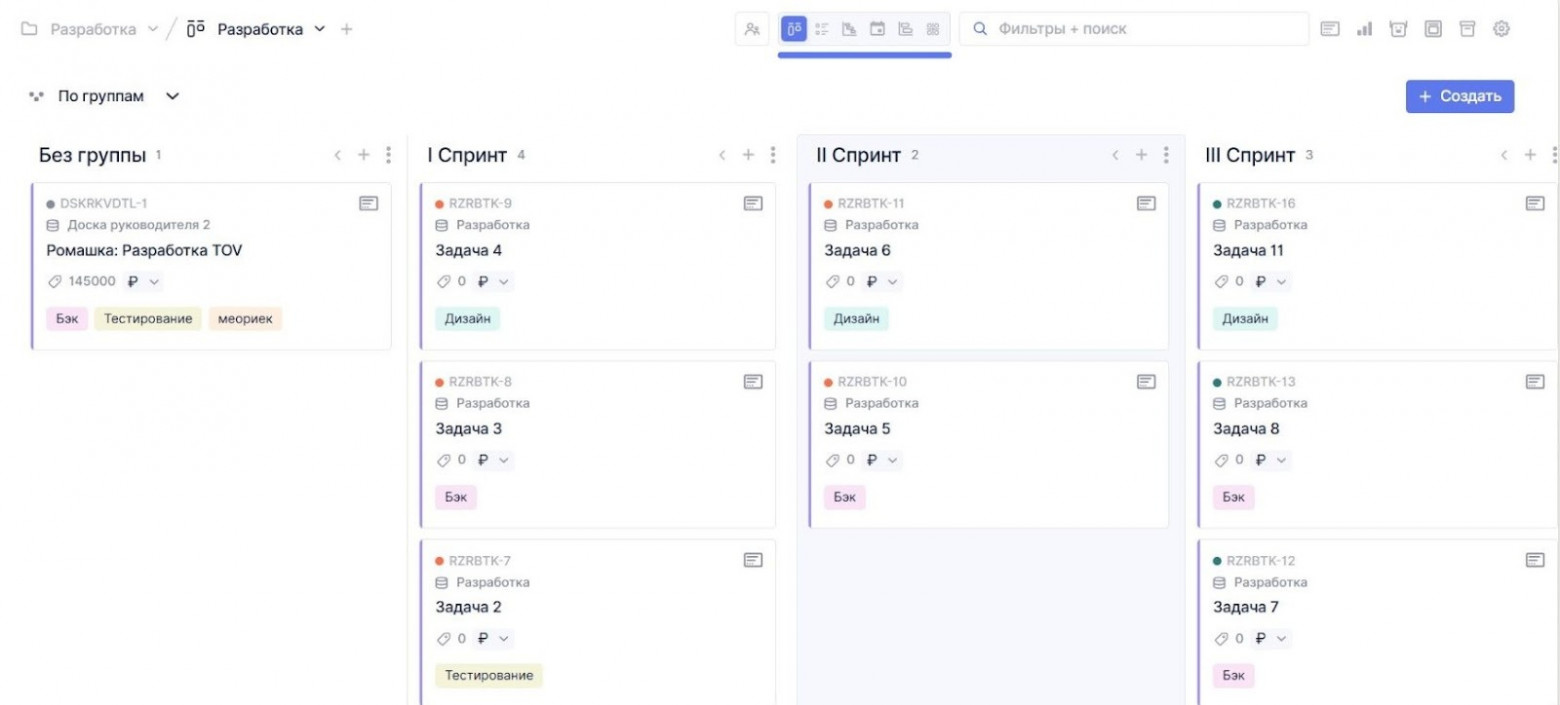
Task: Open card details icon on Задача 4
Action: [753, 203]
